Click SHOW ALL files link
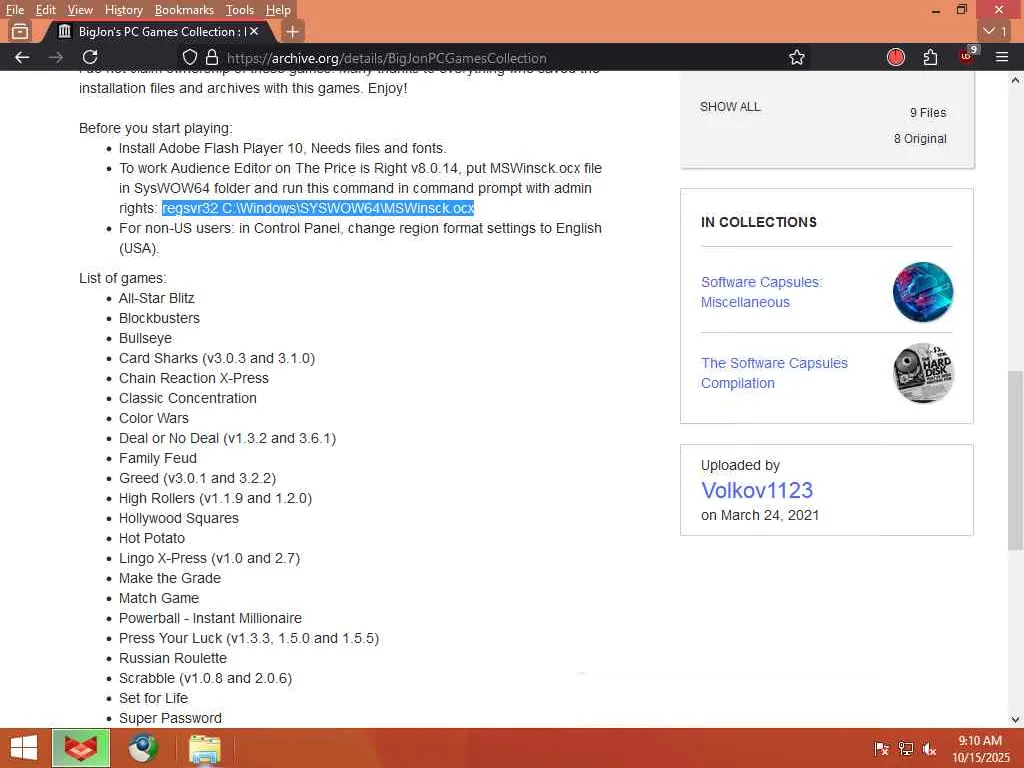 pos(729,106)
